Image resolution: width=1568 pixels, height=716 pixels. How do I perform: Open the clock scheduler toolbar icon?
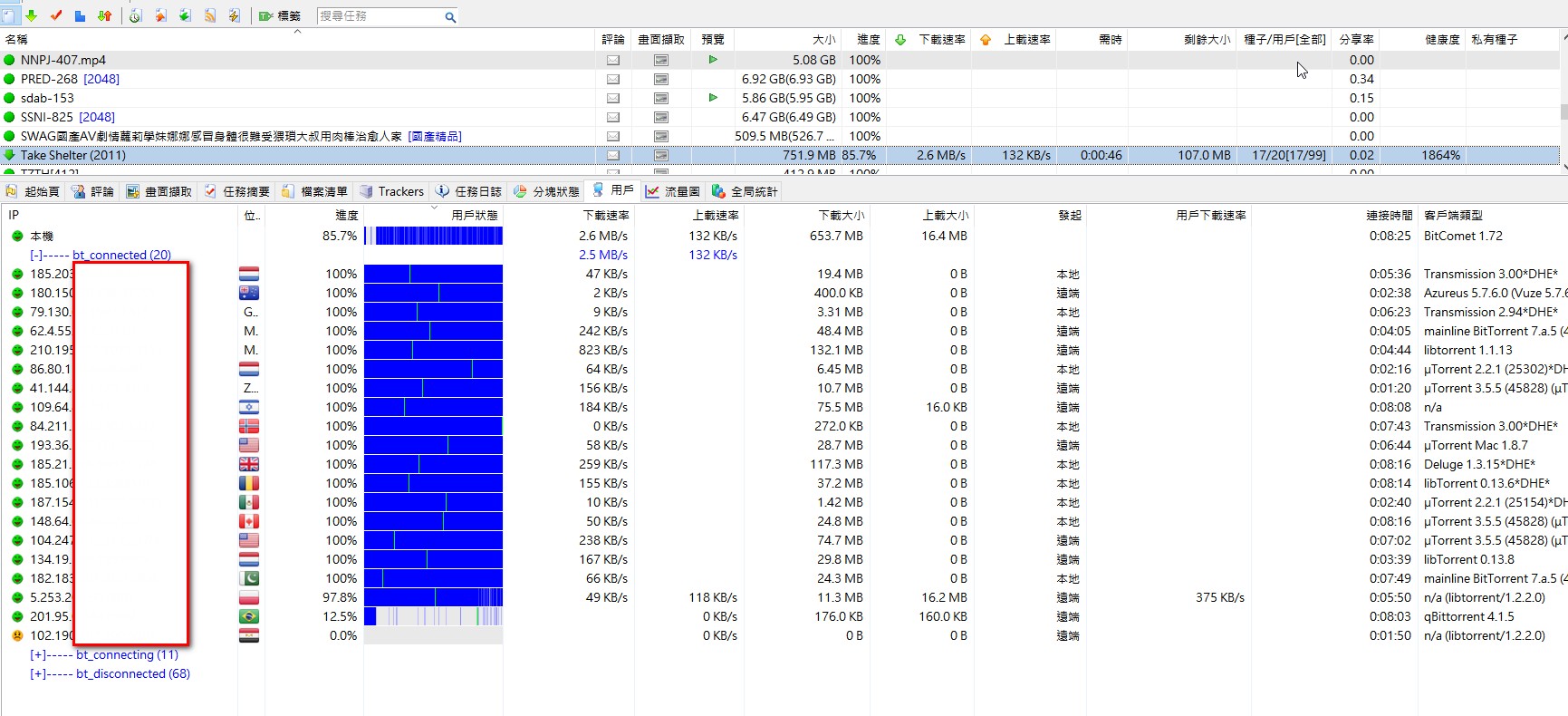pos(135,15)
